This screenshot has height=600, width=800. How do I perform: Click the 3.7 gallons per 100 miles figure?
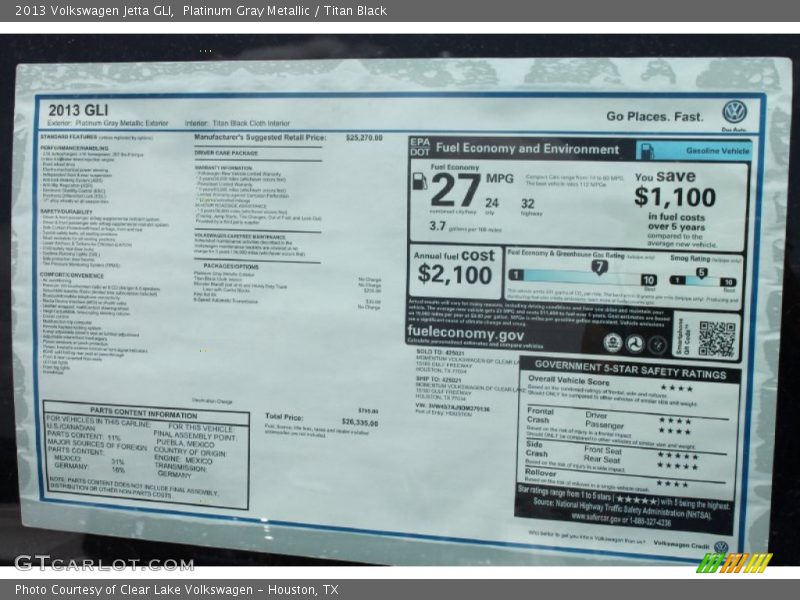pyautogui.click(x=437, y=226)
